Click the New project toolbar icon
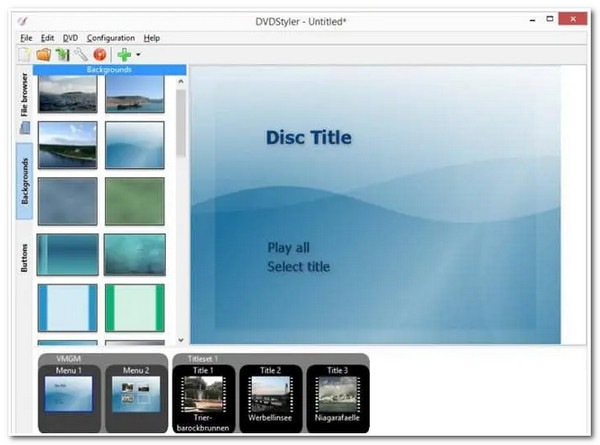This screenshot has height=445, width=600. click(25, 55)
